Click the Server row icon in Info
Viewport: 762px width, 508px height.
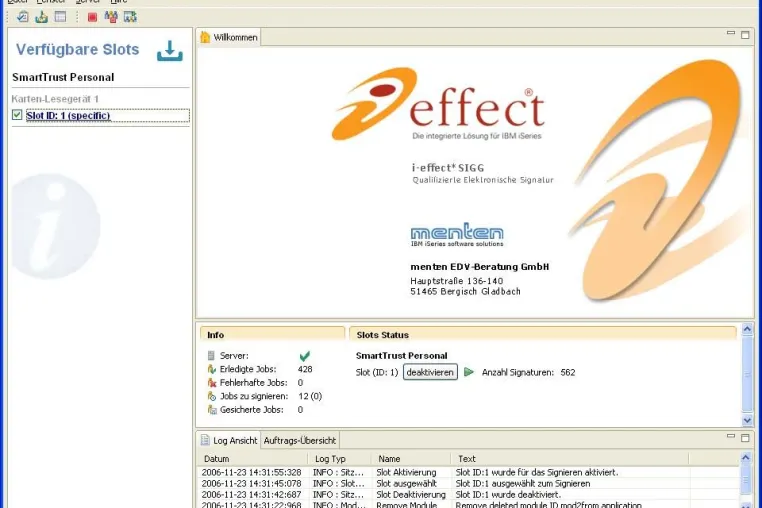point(211,356)
